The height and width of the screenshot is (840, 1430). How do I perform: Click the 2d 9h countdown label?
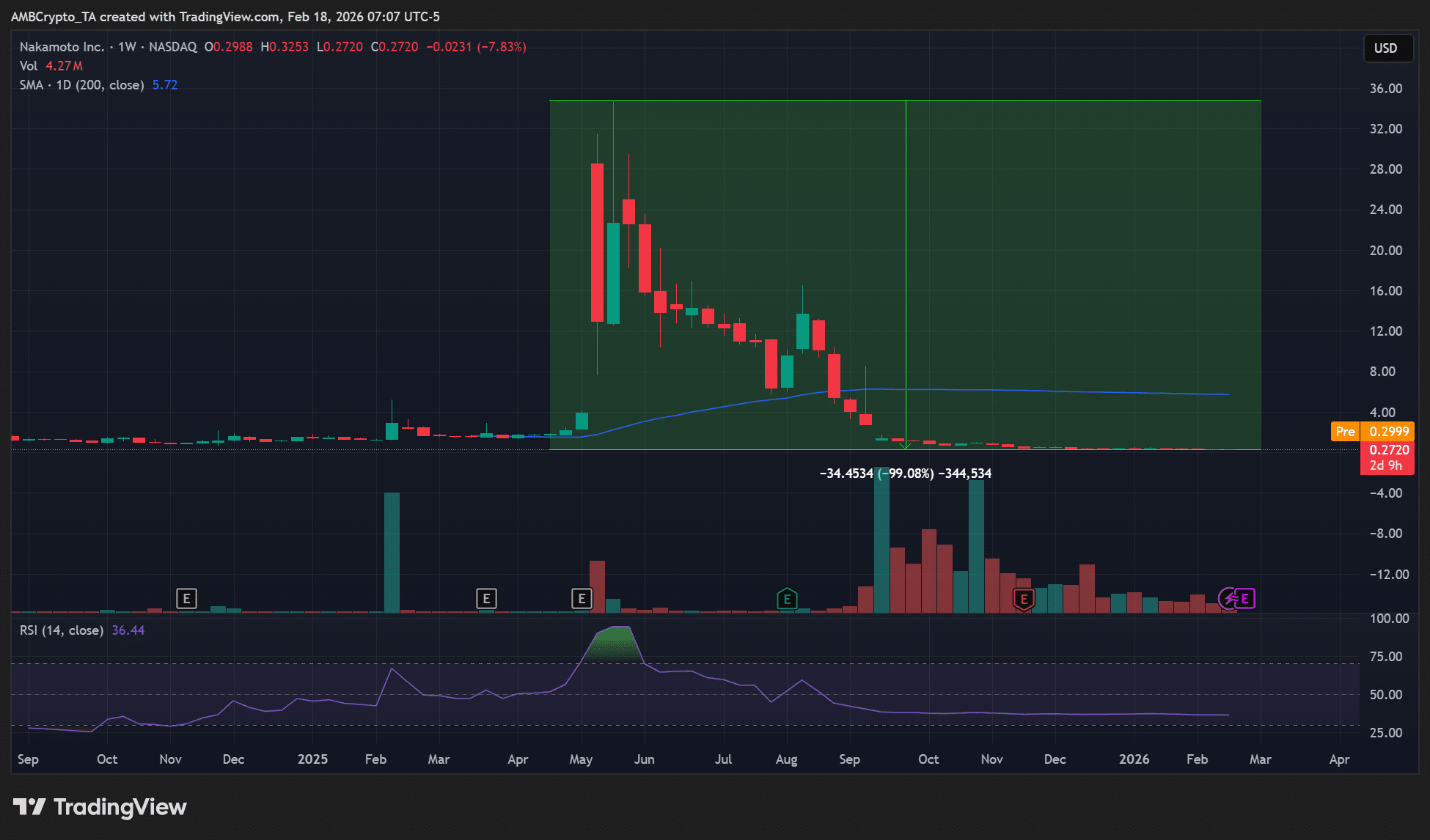point(1387,465)
